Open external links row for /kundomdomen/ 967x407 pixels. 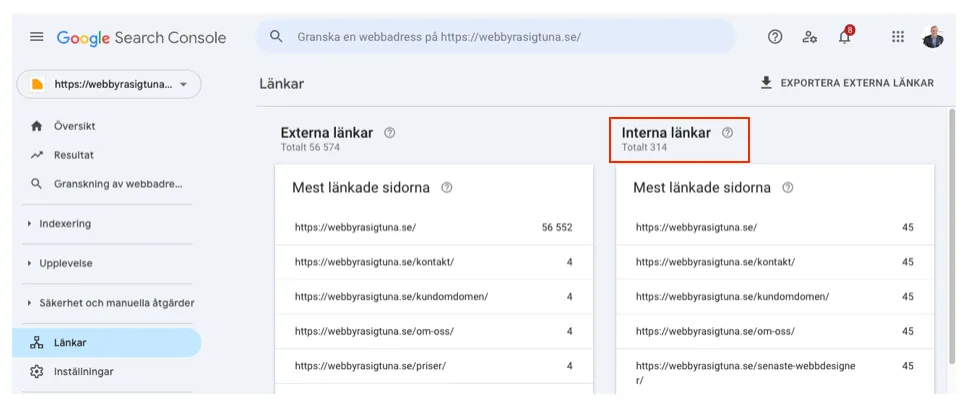pyautogui.click(x=434, y=297)
